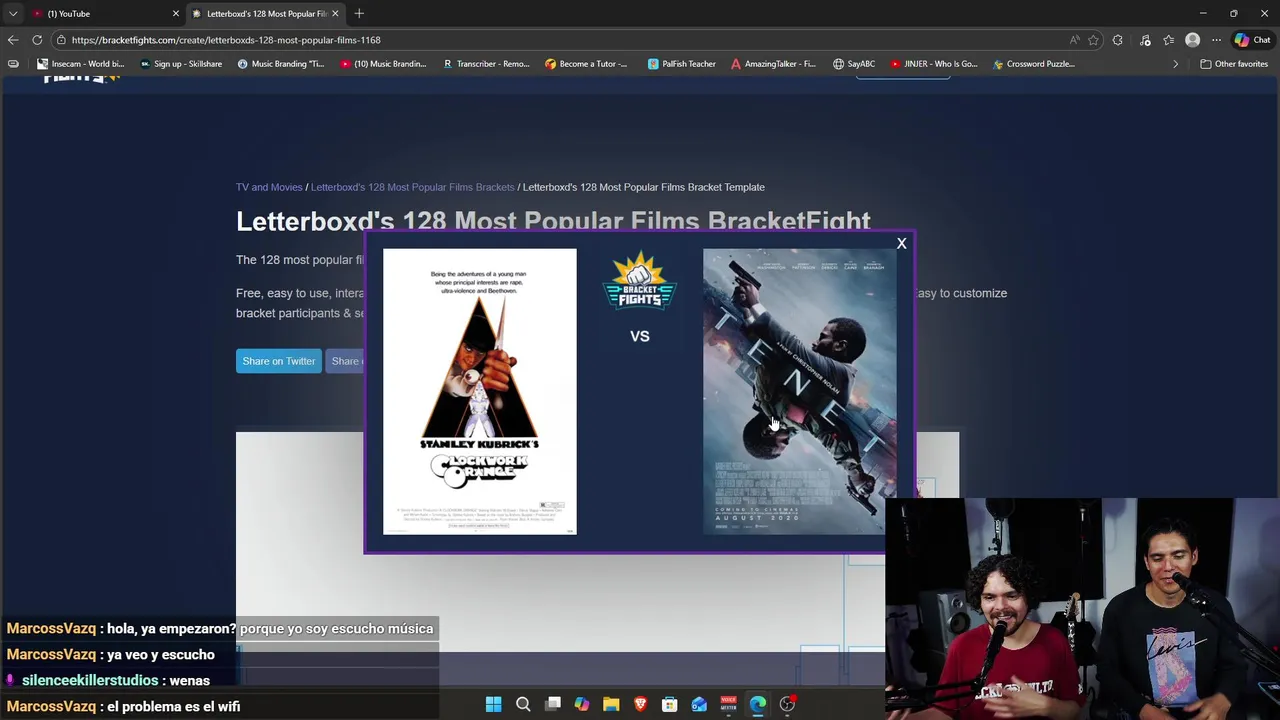This screenshot has height=720, width=1280.
Task: Open Edge settings and more menu
Action: (1216, 40)
